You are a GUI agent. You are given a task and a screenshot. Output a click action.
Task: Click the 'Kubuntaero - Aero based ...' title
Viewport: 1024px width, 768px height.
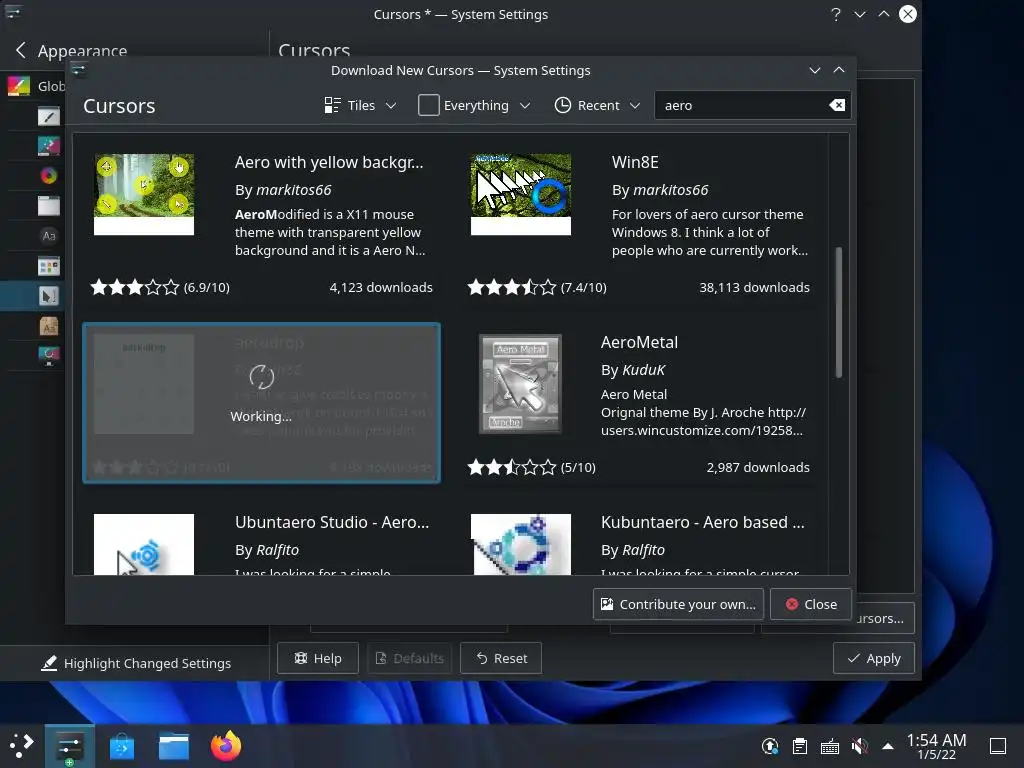(703, 522)
